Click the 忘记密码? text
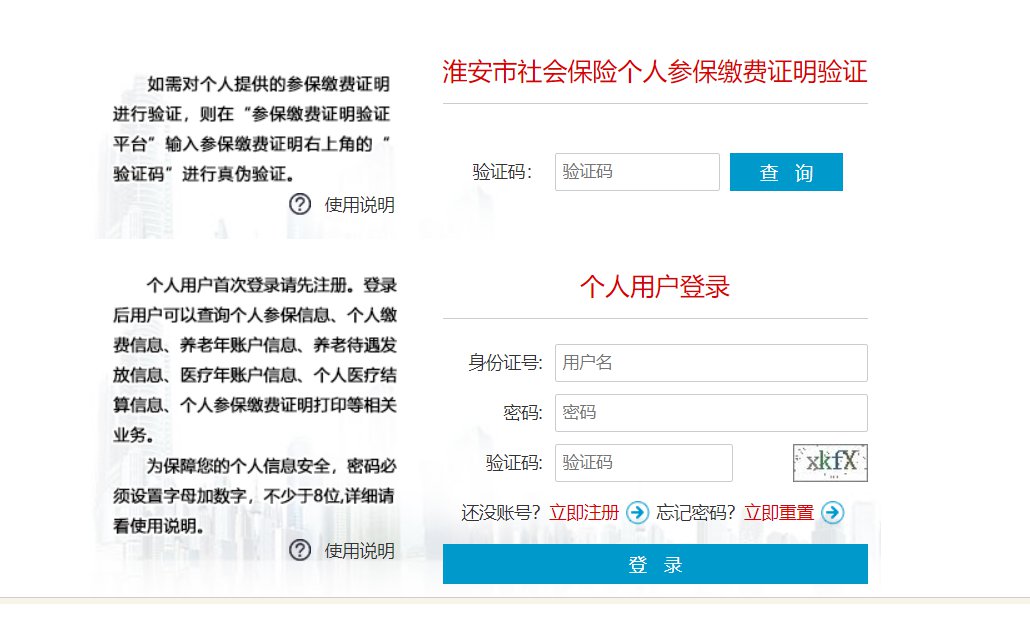The height and width of the screenshot is (631, 1030). coord(696,513)
